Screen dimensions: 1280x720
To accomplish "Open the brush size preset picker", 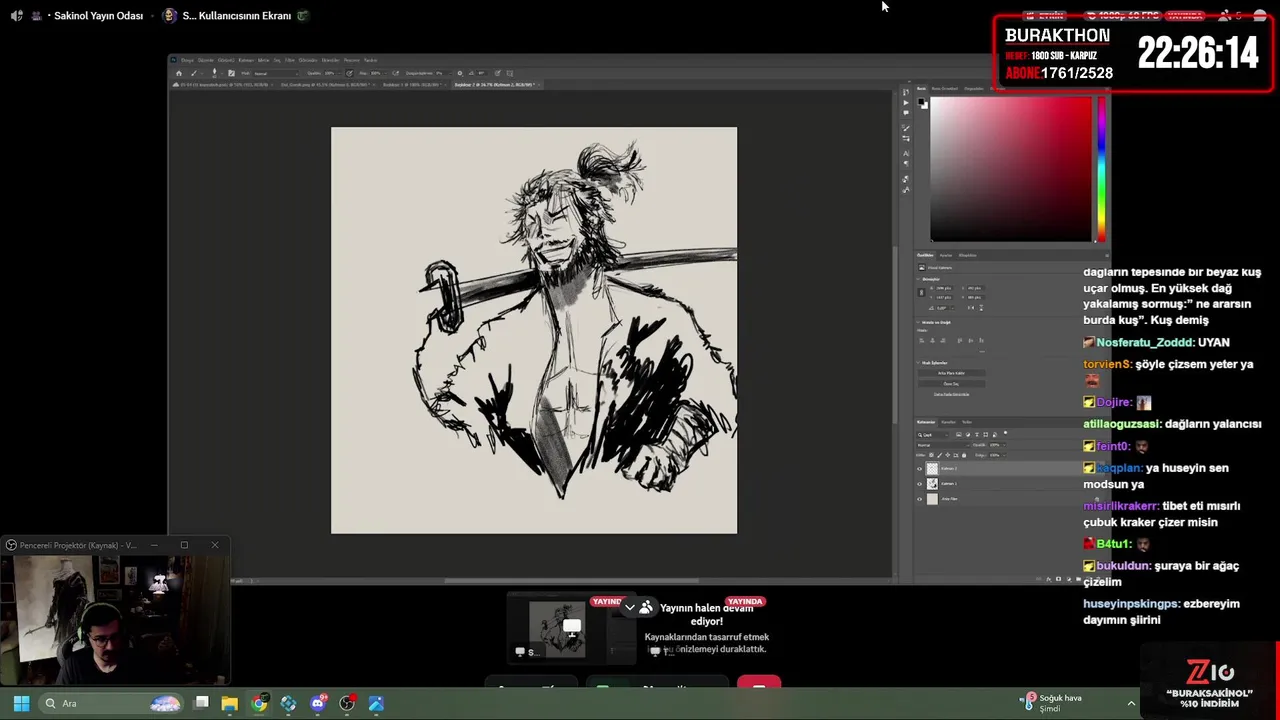I will click(214, 73).
